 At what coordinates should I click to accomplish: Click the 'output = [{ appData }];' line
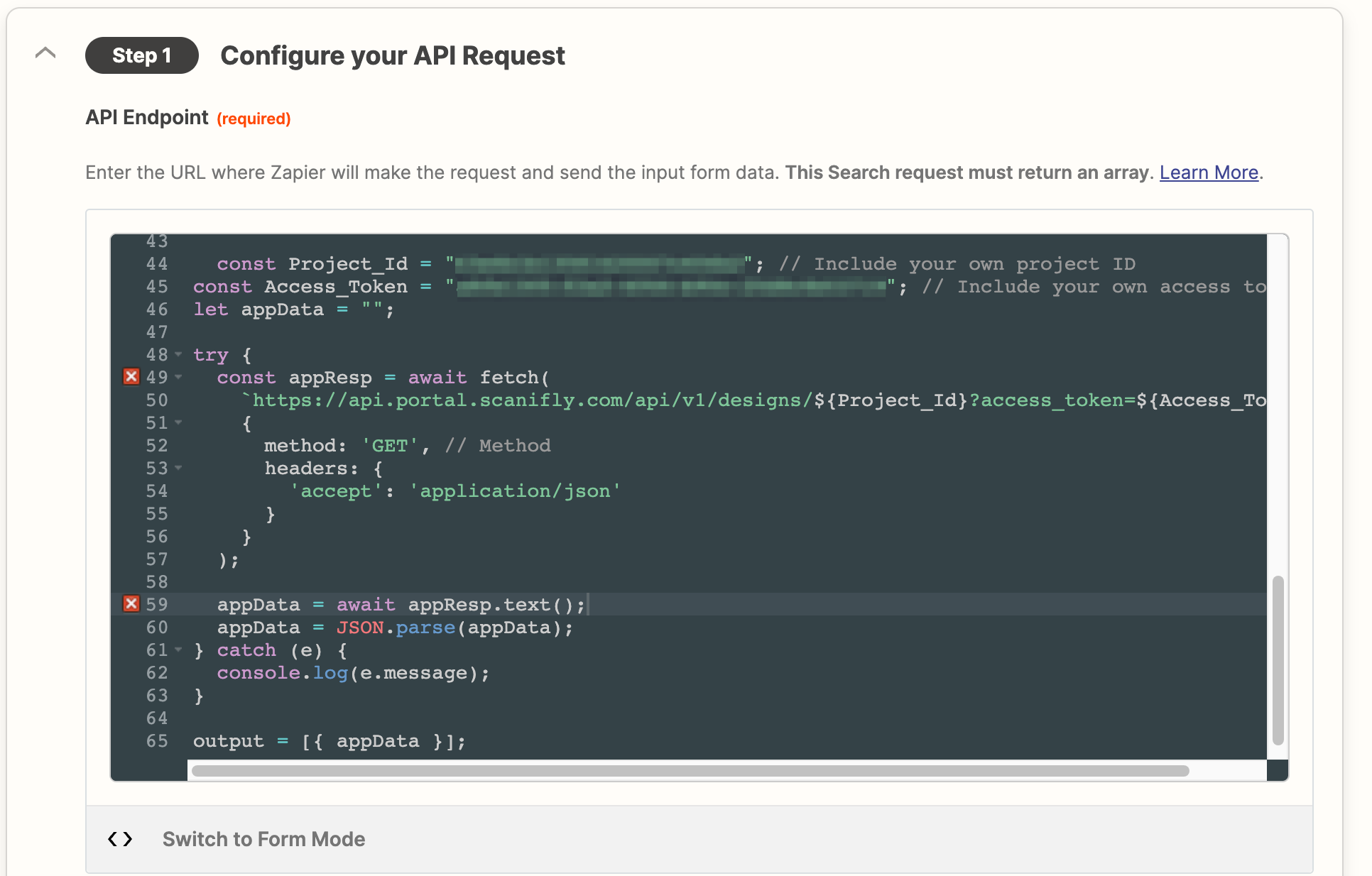(x=330, y=741)
